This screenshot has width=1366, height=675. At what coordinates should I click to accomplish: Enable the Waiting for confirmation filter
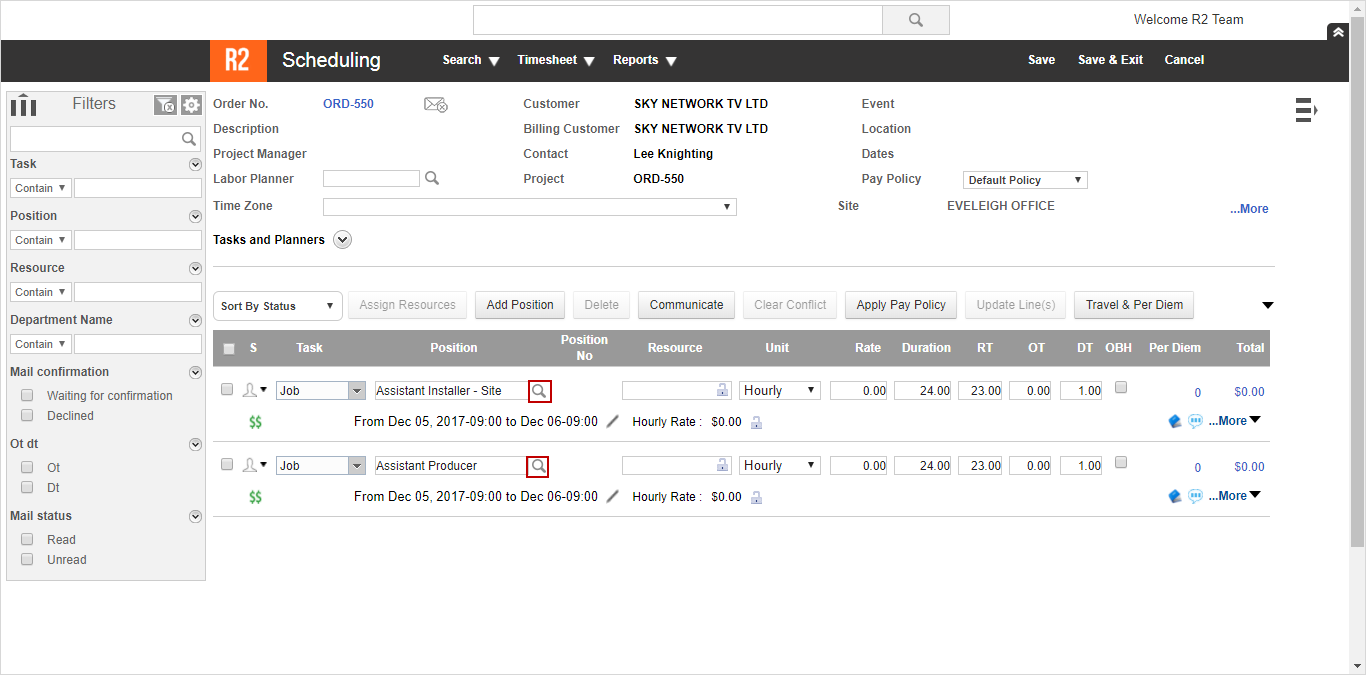(26, 394)
